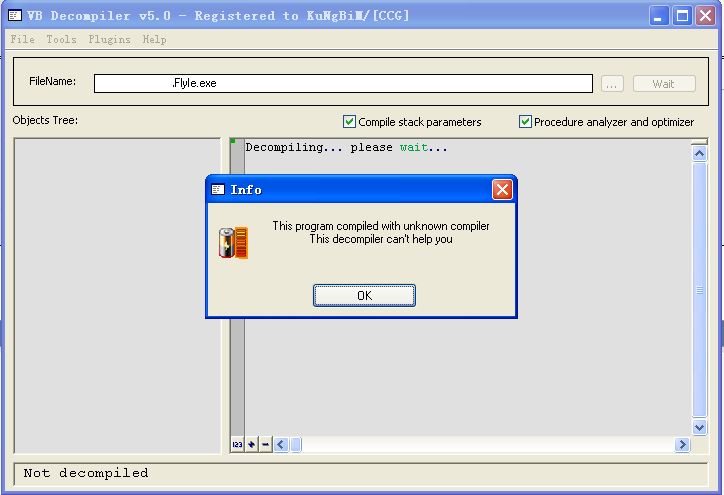Image resolution: width=724 pixels, height=495 pixels.
Task: Toggle line numbers 123 icon
Action: click(237, 445)
